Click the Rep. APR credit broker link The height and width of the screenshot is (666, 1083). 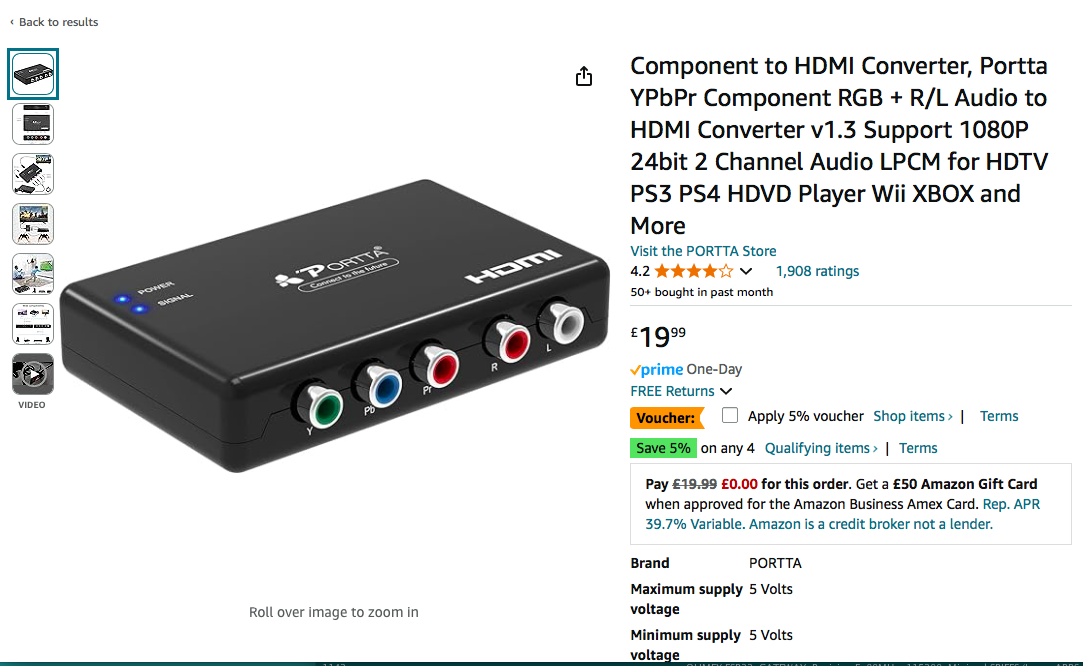click(x=843, y=514)
